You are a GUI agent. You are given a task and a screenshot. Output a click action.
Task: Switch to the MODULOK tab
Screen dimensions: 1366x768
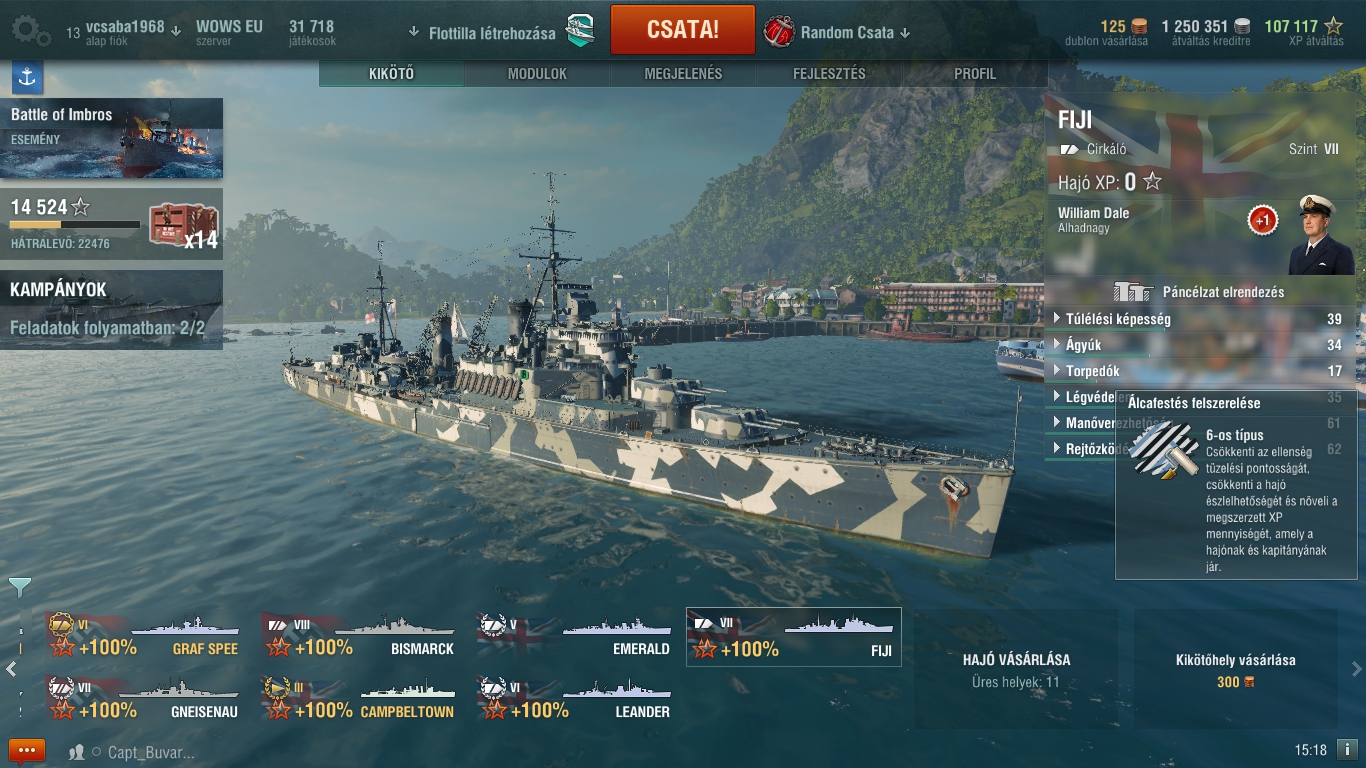click(537, 74)
